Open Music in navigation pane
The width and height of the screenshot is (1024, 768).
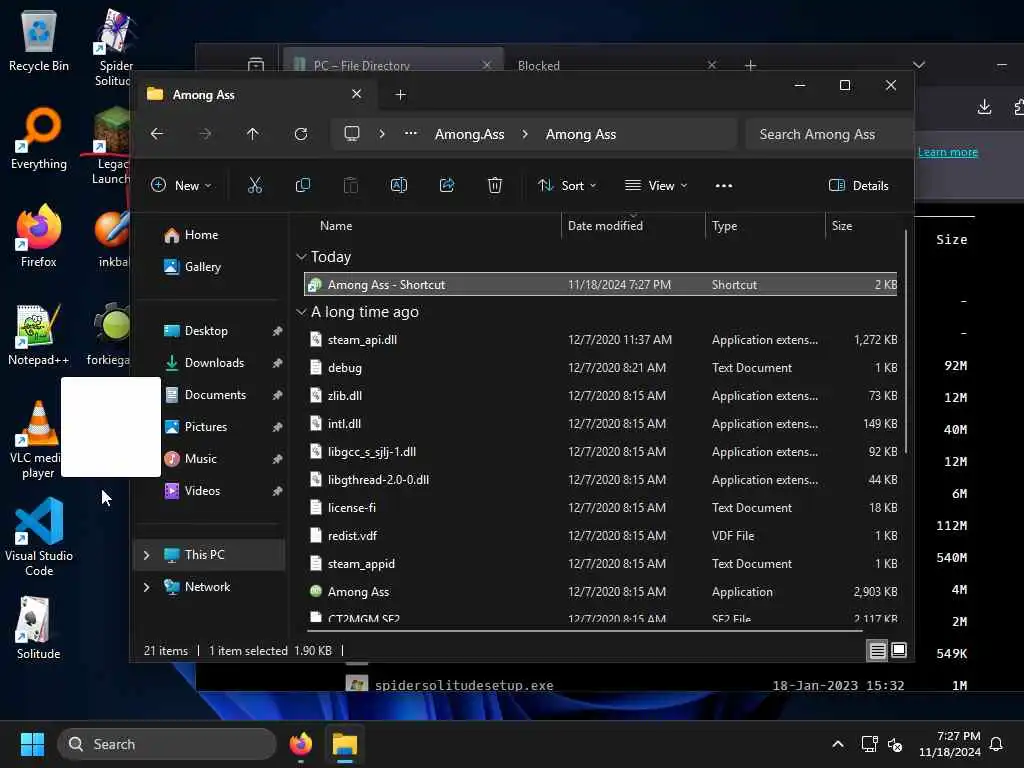[x=200, y=458]
